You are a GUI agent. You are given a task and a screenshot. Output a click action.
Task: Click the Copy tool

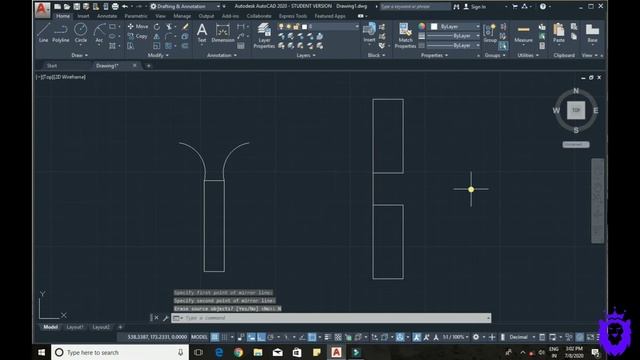[x=138, y=36]
